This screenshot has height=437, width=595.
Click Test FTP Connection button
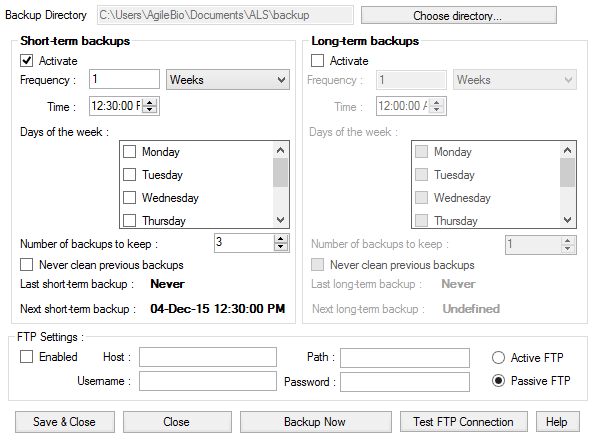(x=464, y=422)
